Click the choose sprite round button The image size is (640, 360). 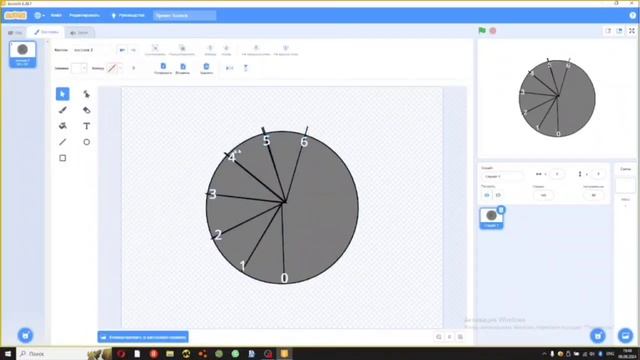coord(598,336)
